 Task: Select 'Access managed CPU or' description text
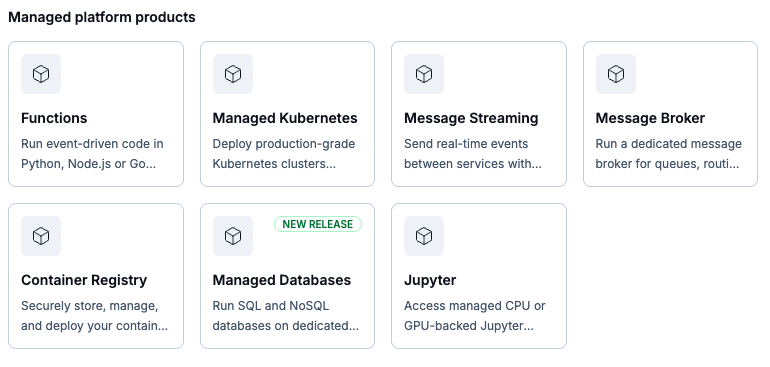pos(475,306)
